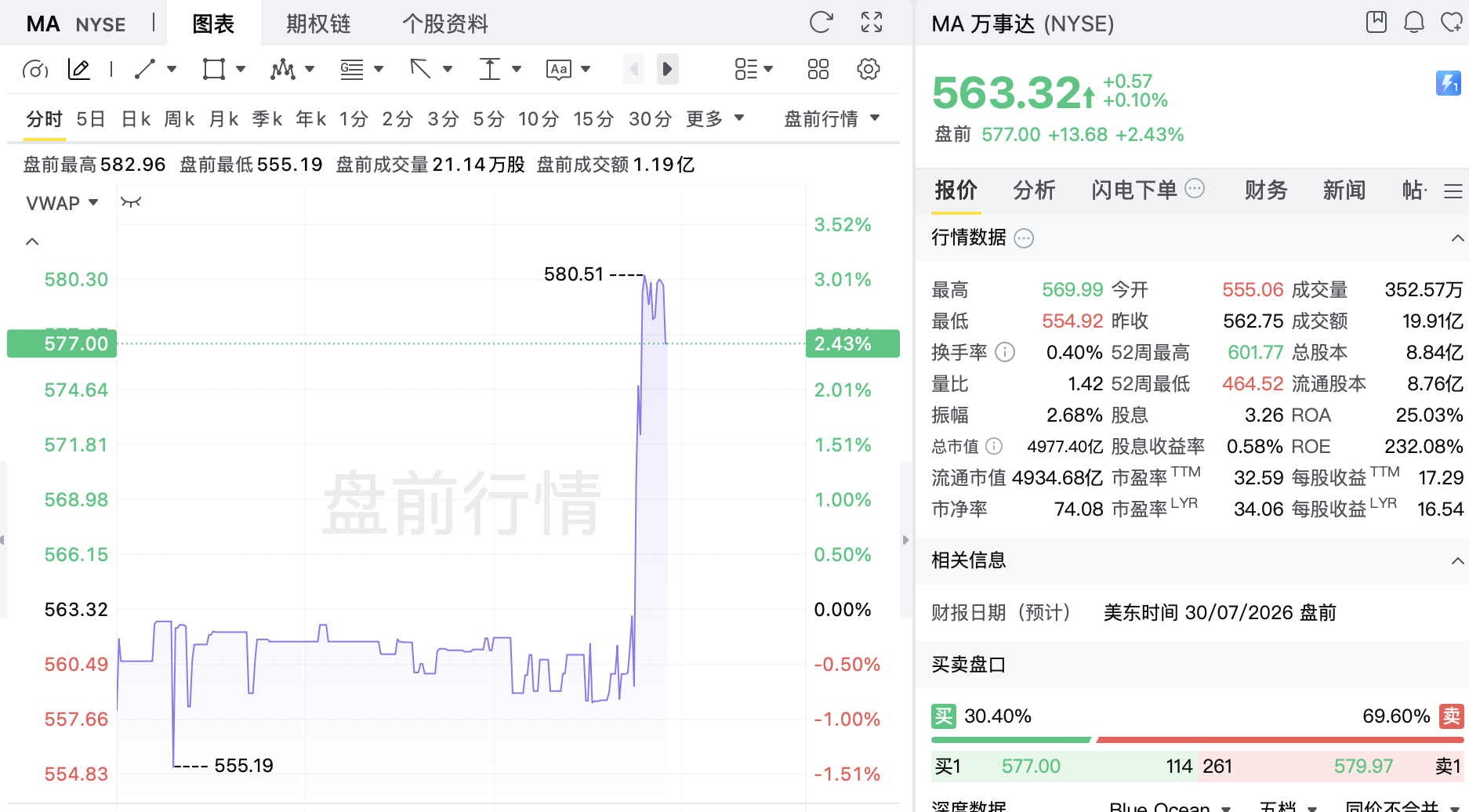1469x812 pixels.
Task: Toggle VWAP line visibility eye icon
Action: pyautogui.click(x=131, y=202)
